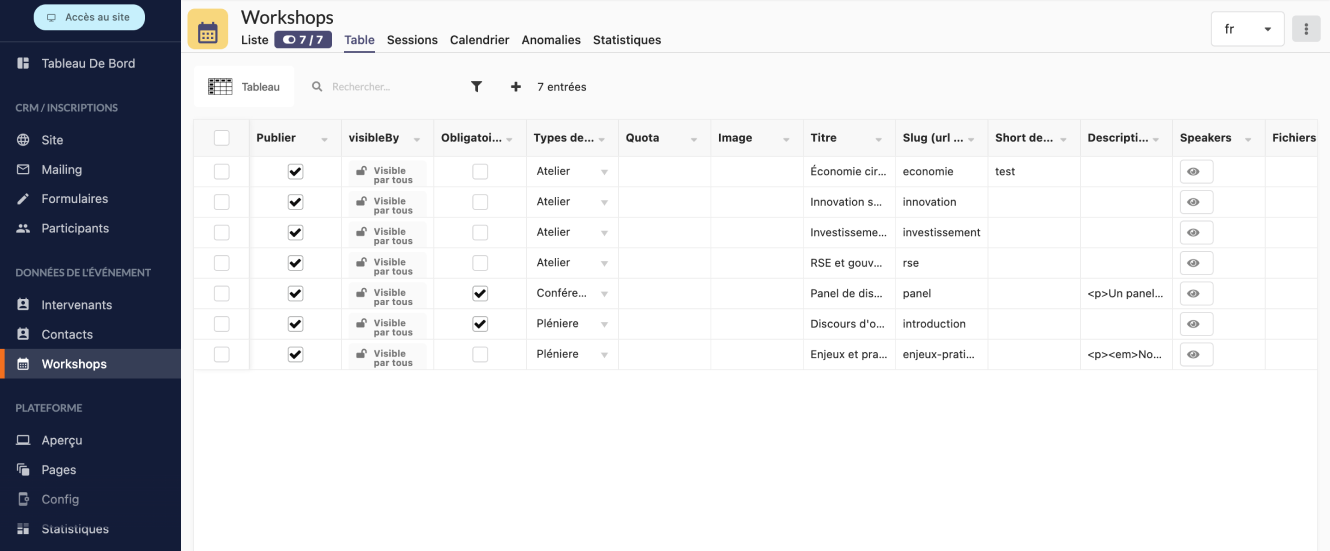This screenshot has height=551, width=1330.
Task: Open the Titre column sort arrow
Action: coord(878,139)
